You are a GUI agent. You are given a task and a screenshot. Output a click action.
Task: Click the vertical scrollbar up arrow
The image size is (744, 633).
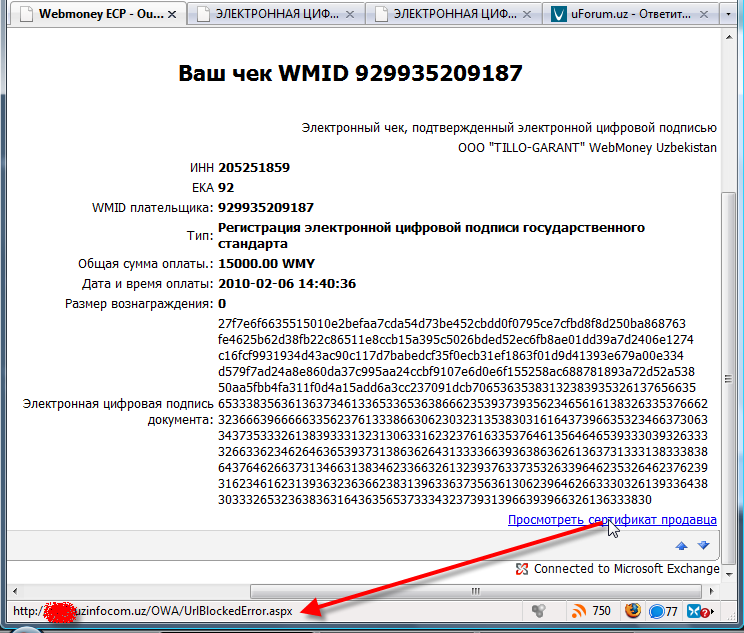[x=729, y=37]
